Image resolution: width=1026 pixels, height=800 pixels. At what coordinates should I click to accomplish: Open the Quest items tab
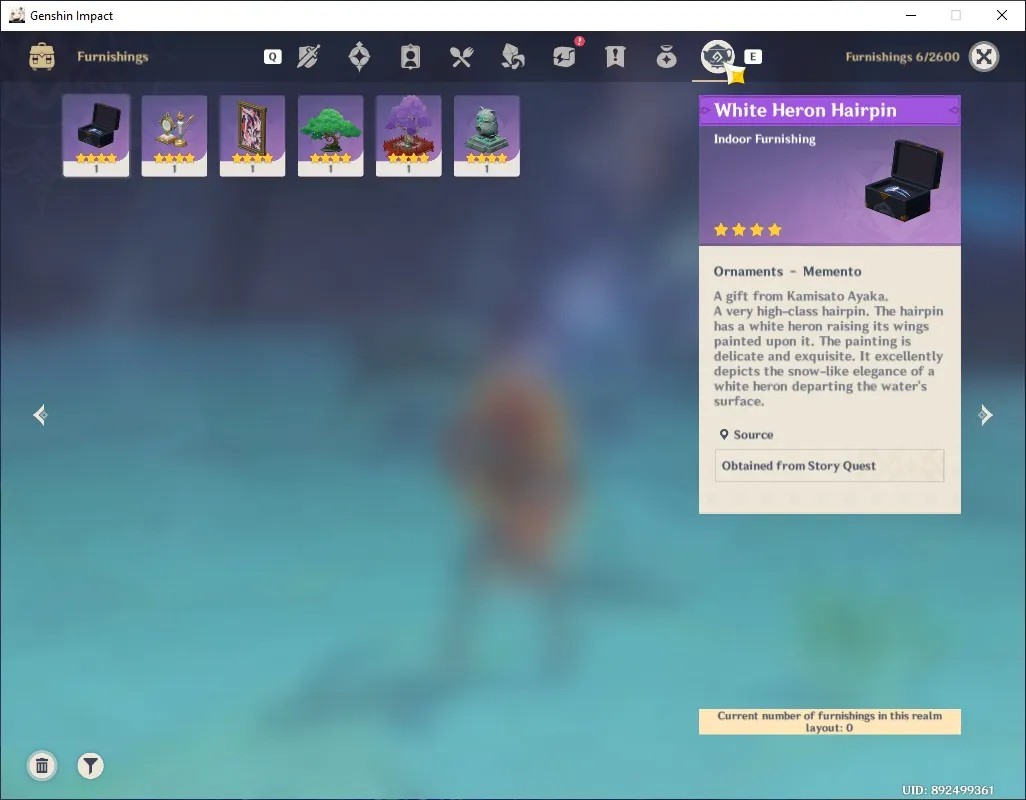click(x=615, y=57)
